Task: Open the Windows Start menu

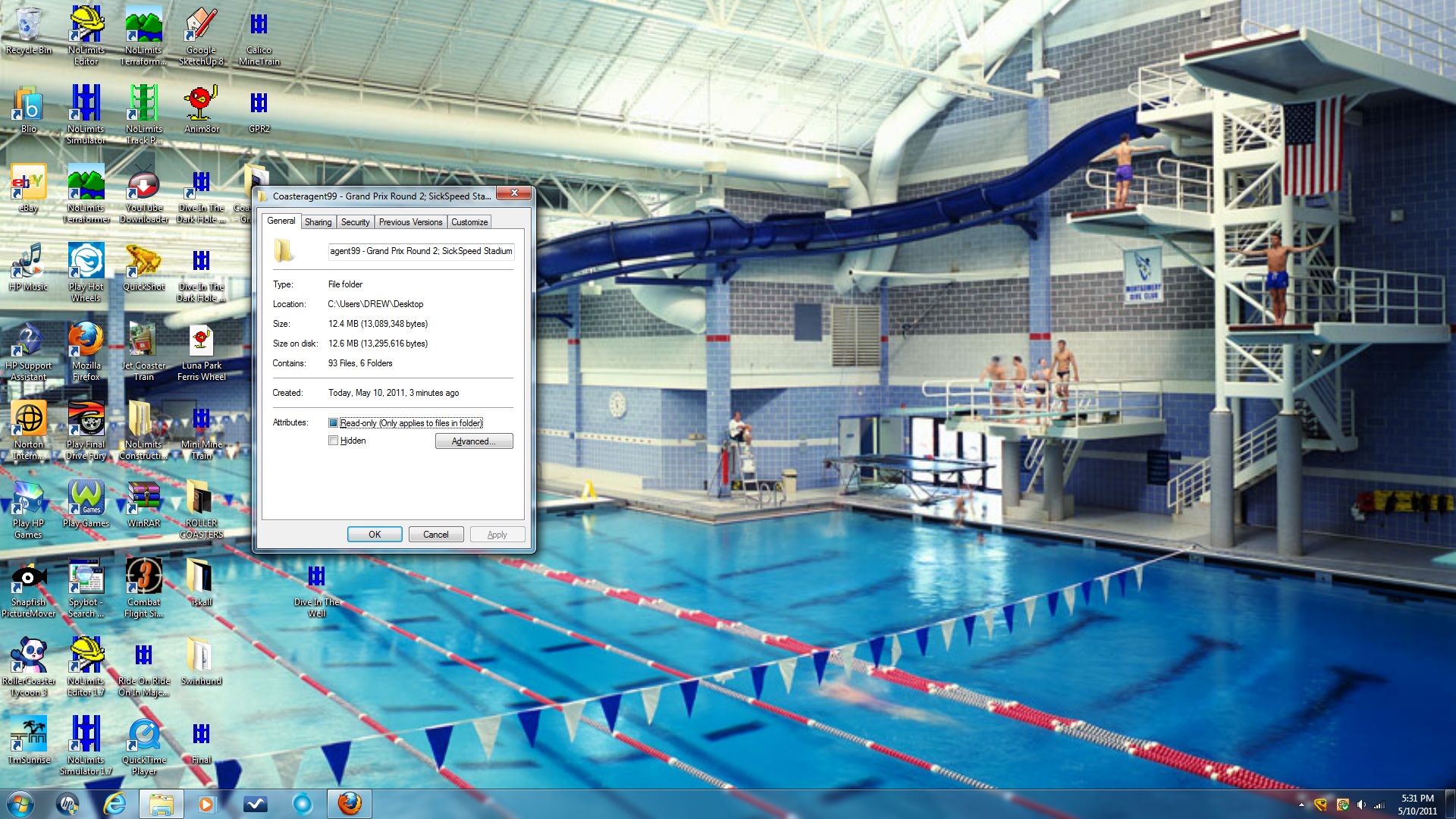Action: pyautogui.click(x=20, y=804)
